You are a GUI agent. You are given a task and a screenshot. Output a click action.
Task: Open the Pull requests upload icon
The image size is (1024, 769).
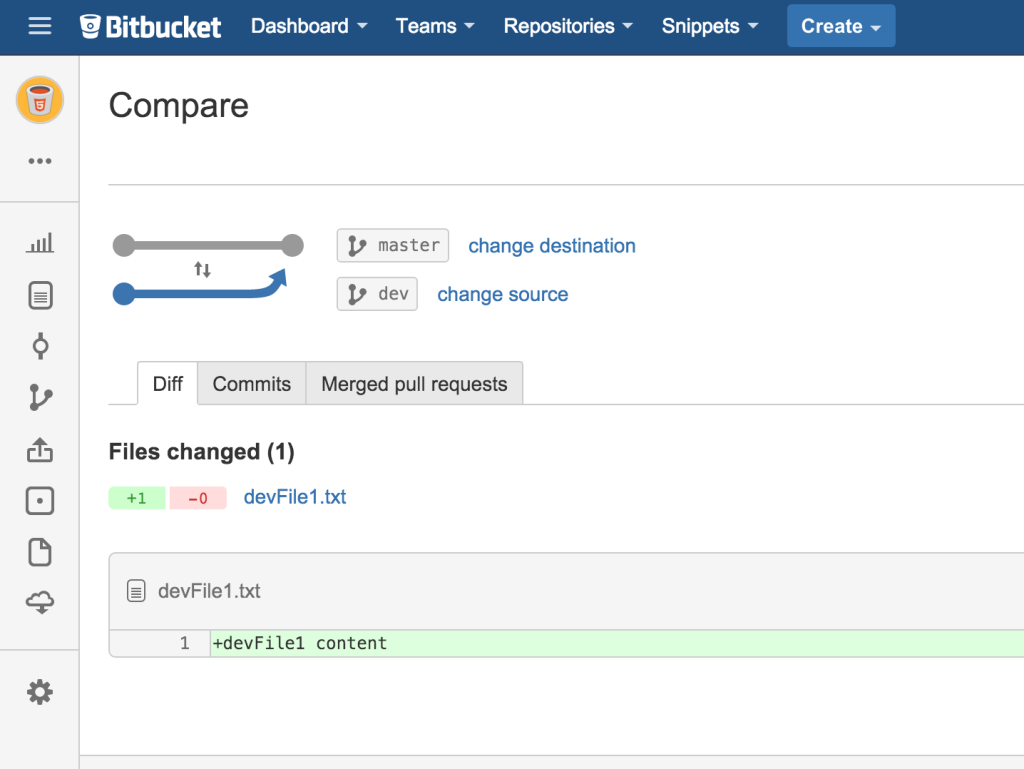(x=40, y=450)
